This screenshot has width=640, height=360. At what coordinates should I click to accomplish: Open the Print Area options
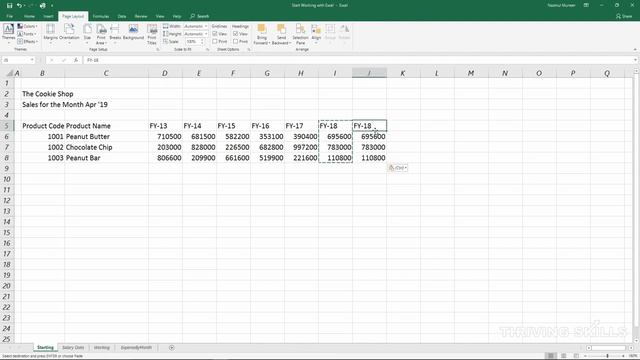tap(101, 33)
